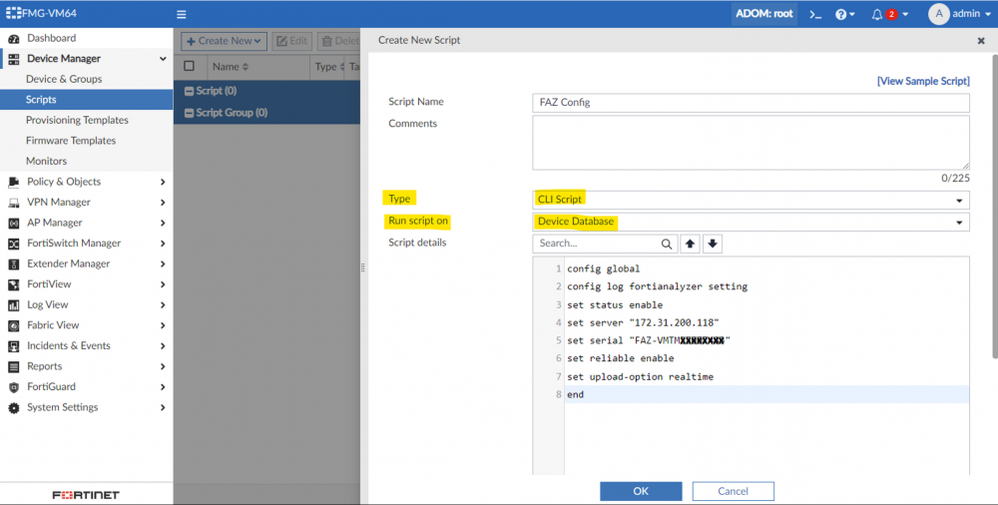The width and height of the screenshot is (998, 505).
Task: Click the Policy & Objects icon
Action: click(13, 182)
